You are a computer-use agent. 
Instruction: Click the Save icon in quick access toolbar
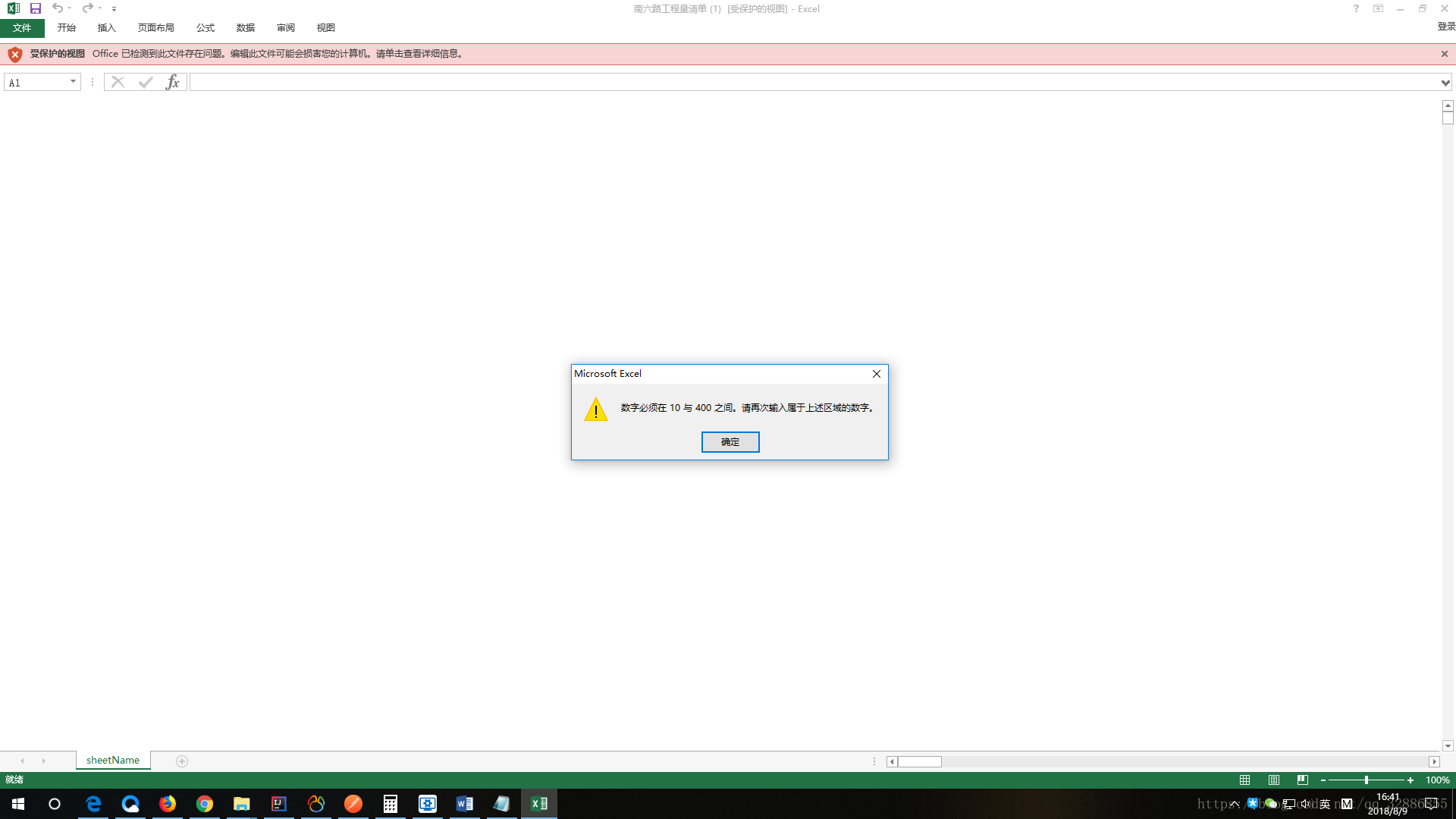(36, 8)
